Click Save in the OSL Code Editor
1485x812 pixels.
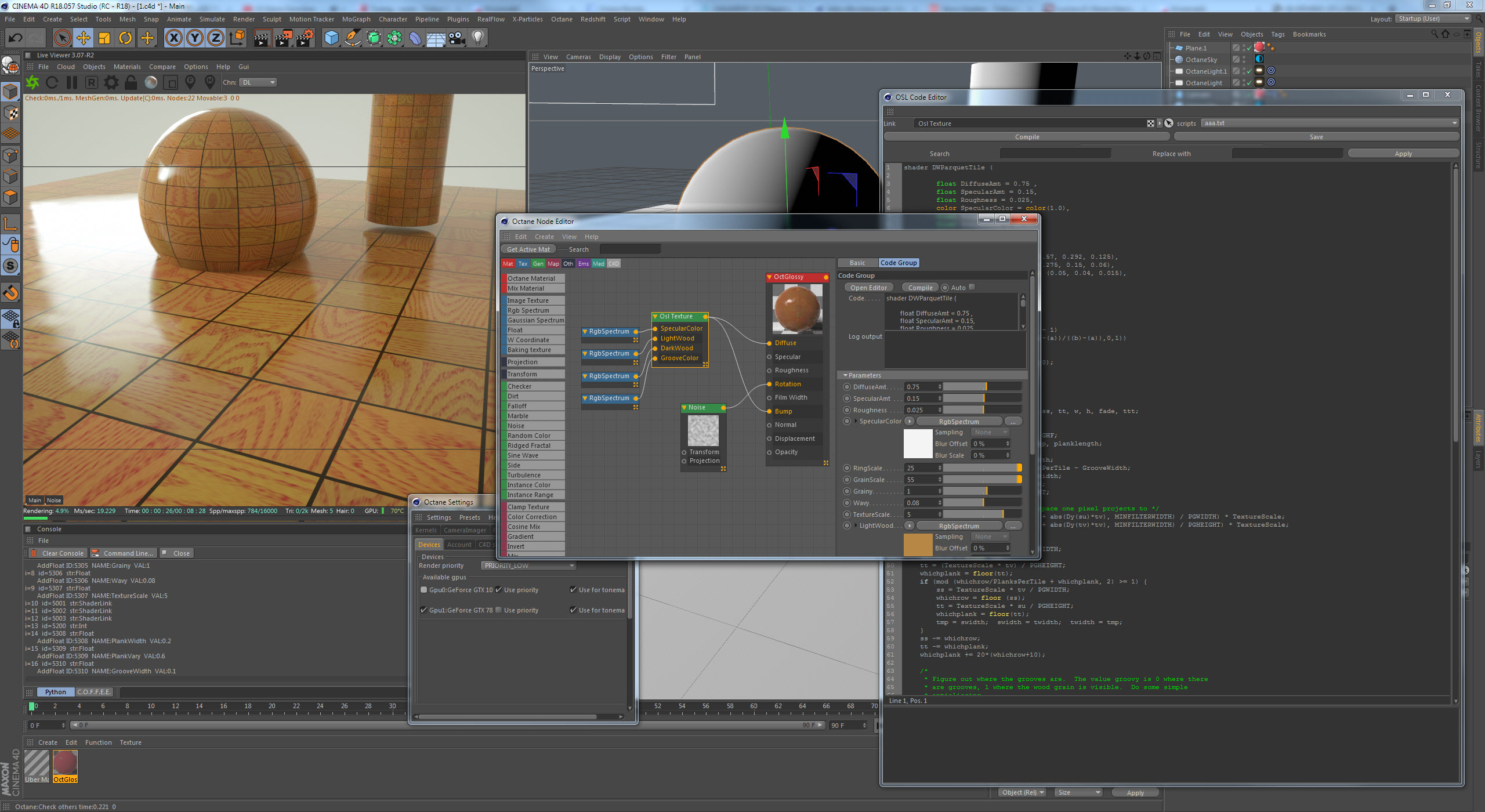[x=1316, y=137]
